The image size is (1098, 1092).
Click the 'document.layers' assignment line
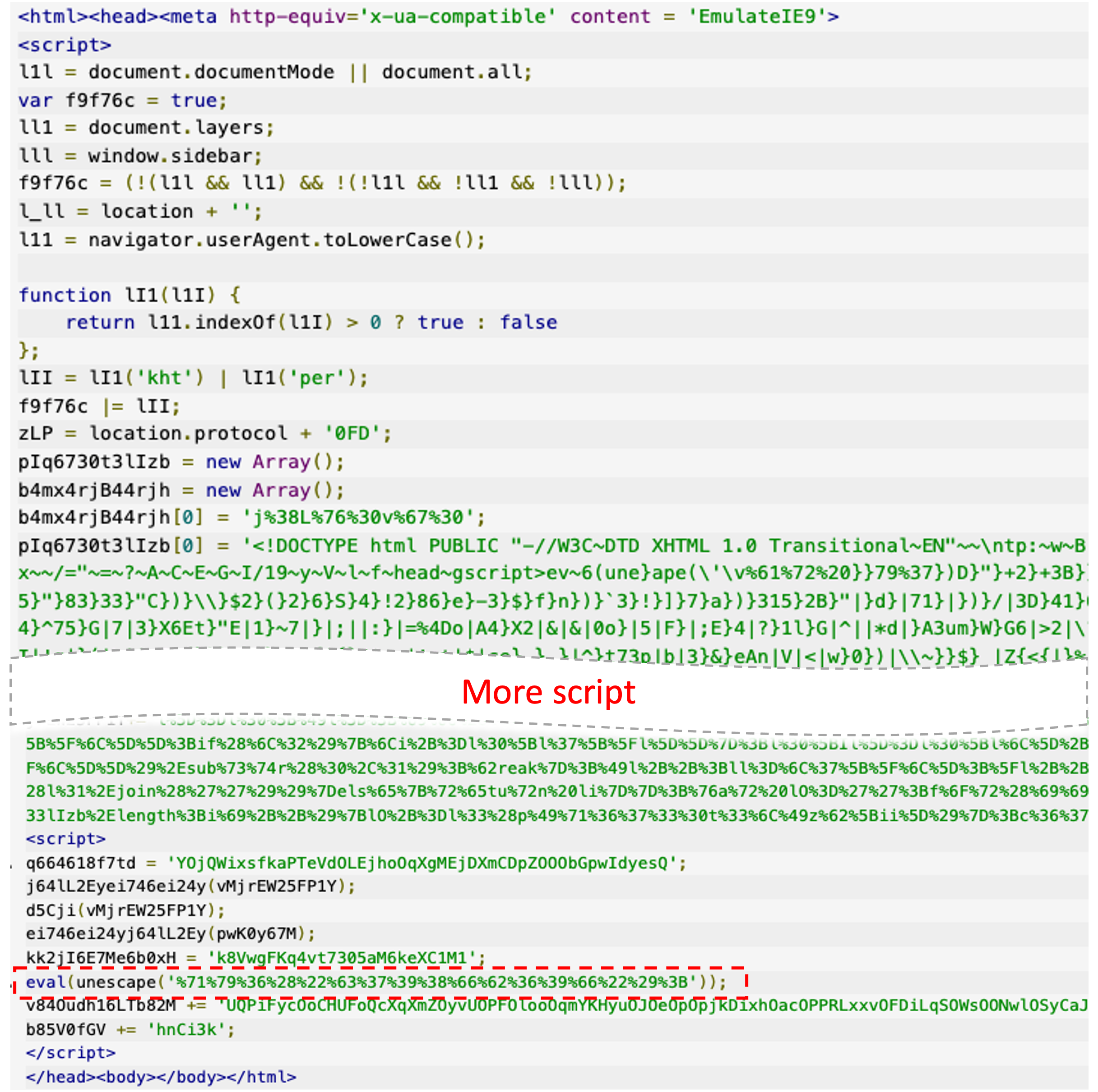146,127
